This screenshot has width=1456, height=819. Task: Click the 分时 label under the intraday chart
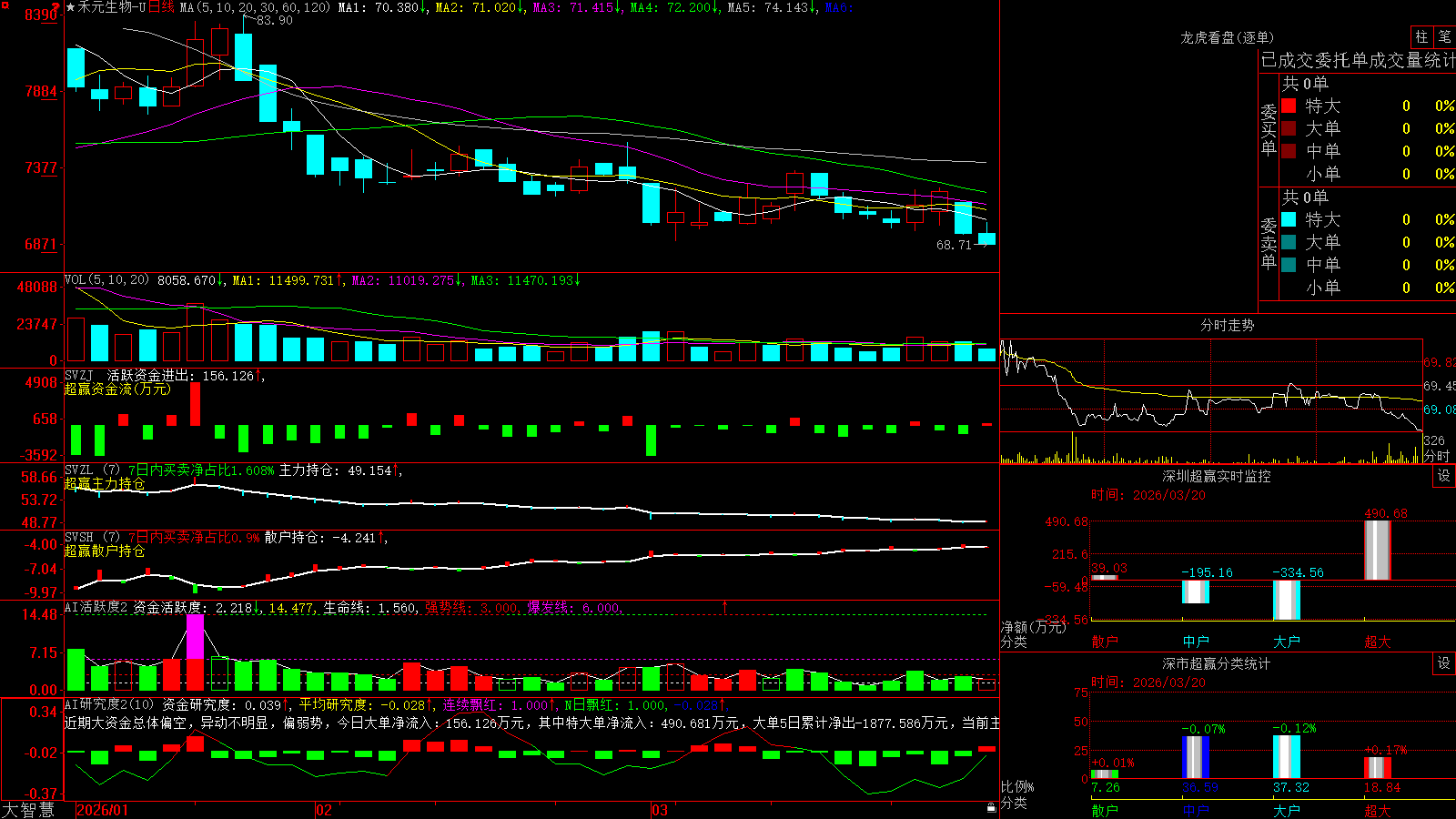(x=1437, y=456)
